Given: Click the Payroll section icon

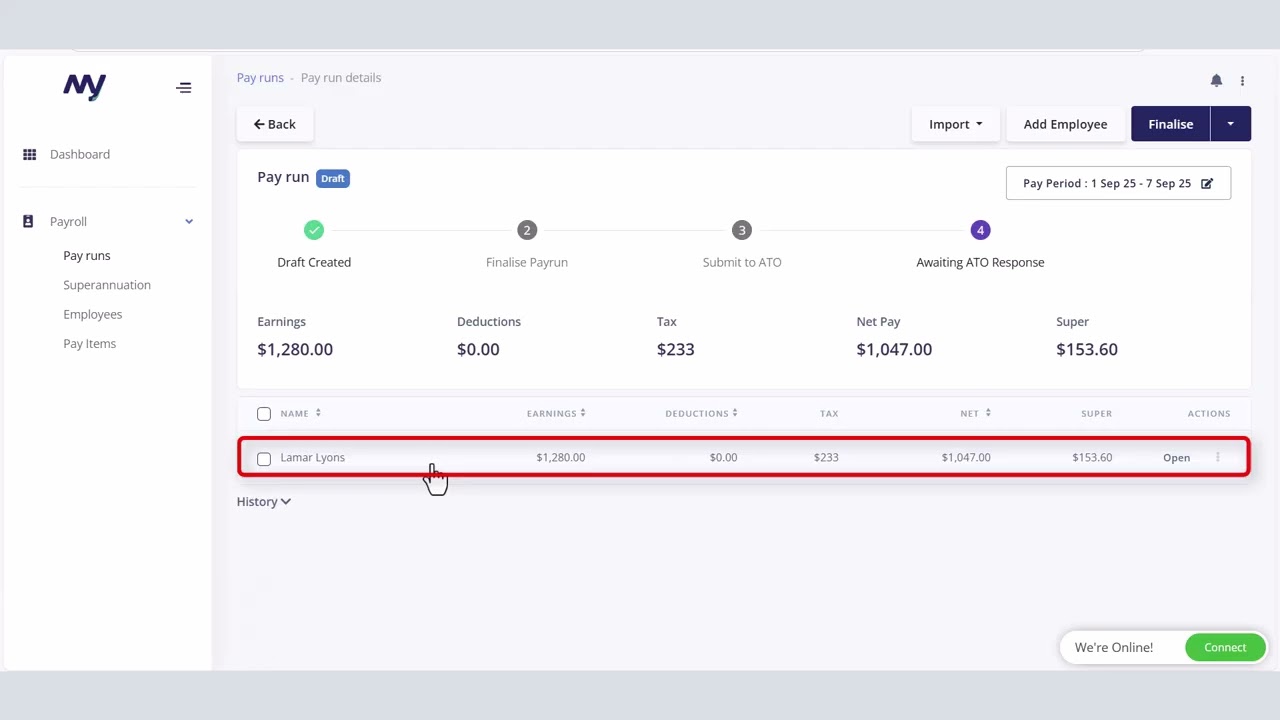Looking at the screenshot, I should tap(28, 221).
